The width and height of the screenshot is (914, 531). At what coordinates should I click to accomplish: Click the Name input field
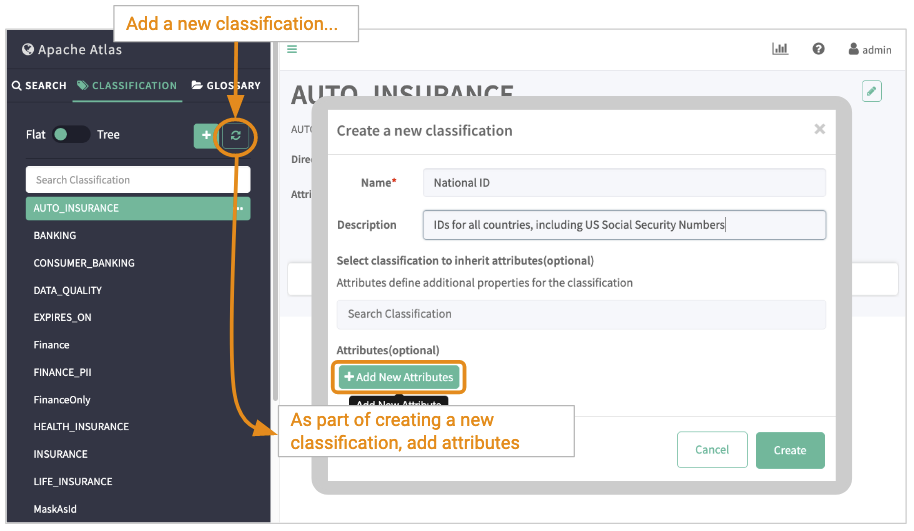point(624,183)
